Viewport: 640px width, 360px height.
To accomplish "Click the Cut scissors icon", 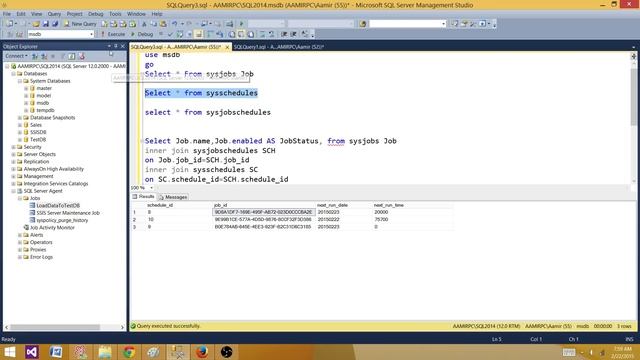I will click(144, 24).
